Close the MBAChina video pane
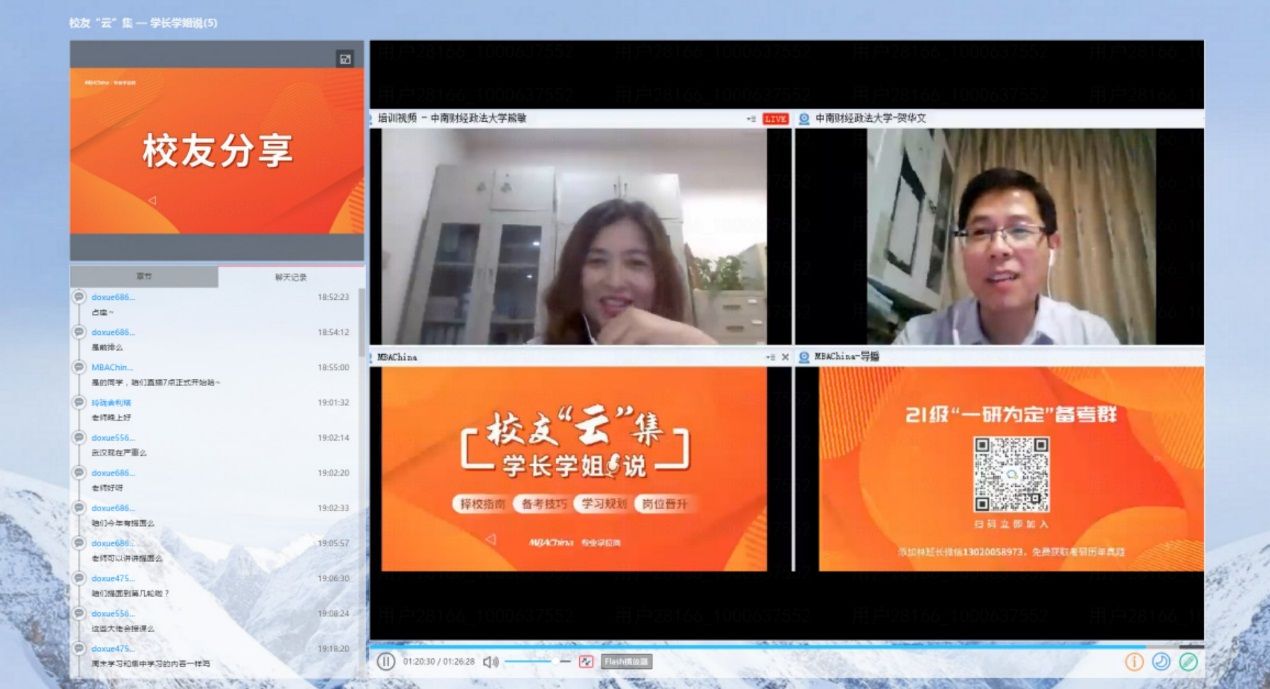The image size is (1270, 689). [x=785, y=356]
